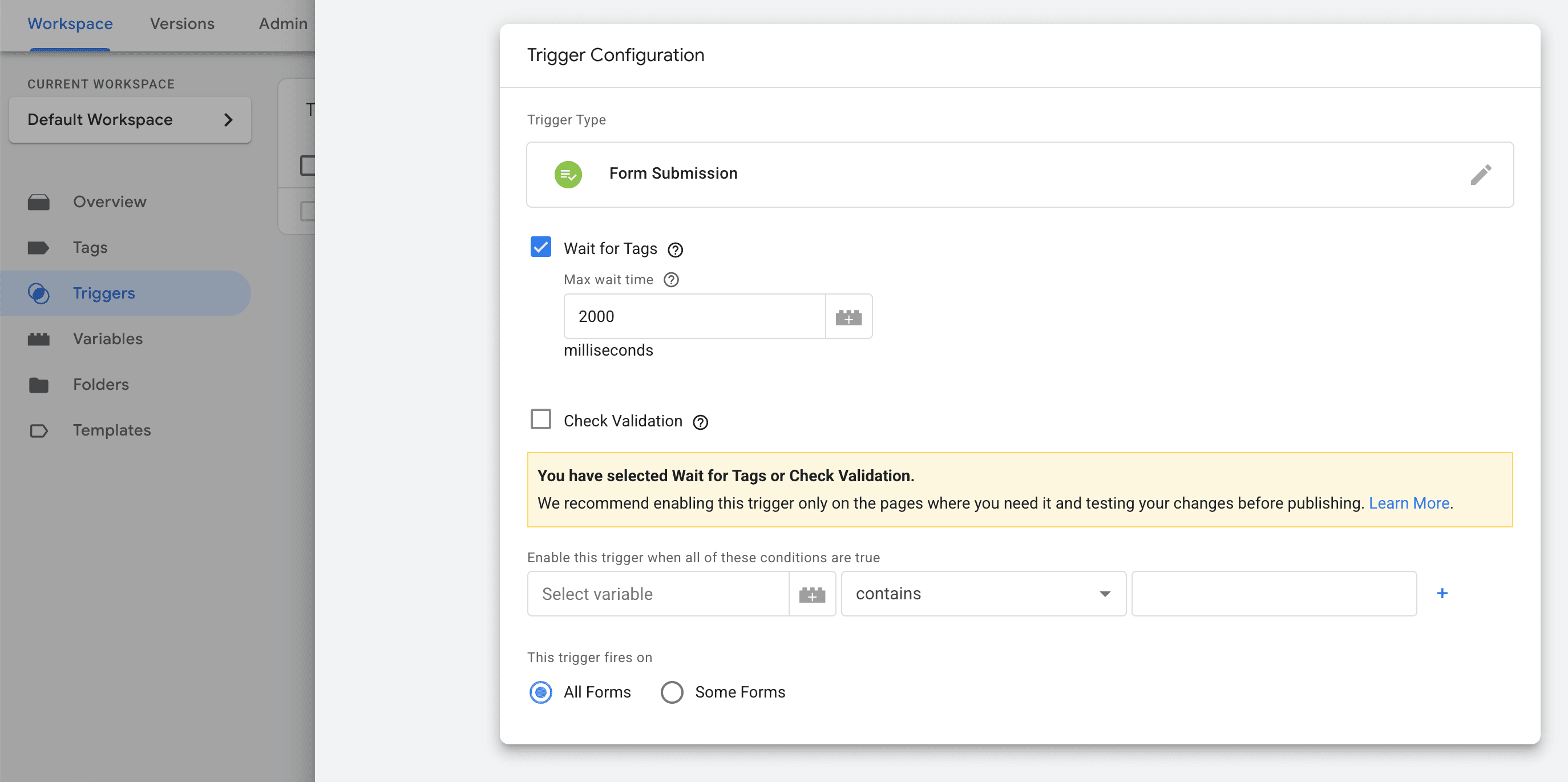The height and width of the screenshot is (782, 1568).
Task: Select the Some Forms radio button
Action: [672, 692]
